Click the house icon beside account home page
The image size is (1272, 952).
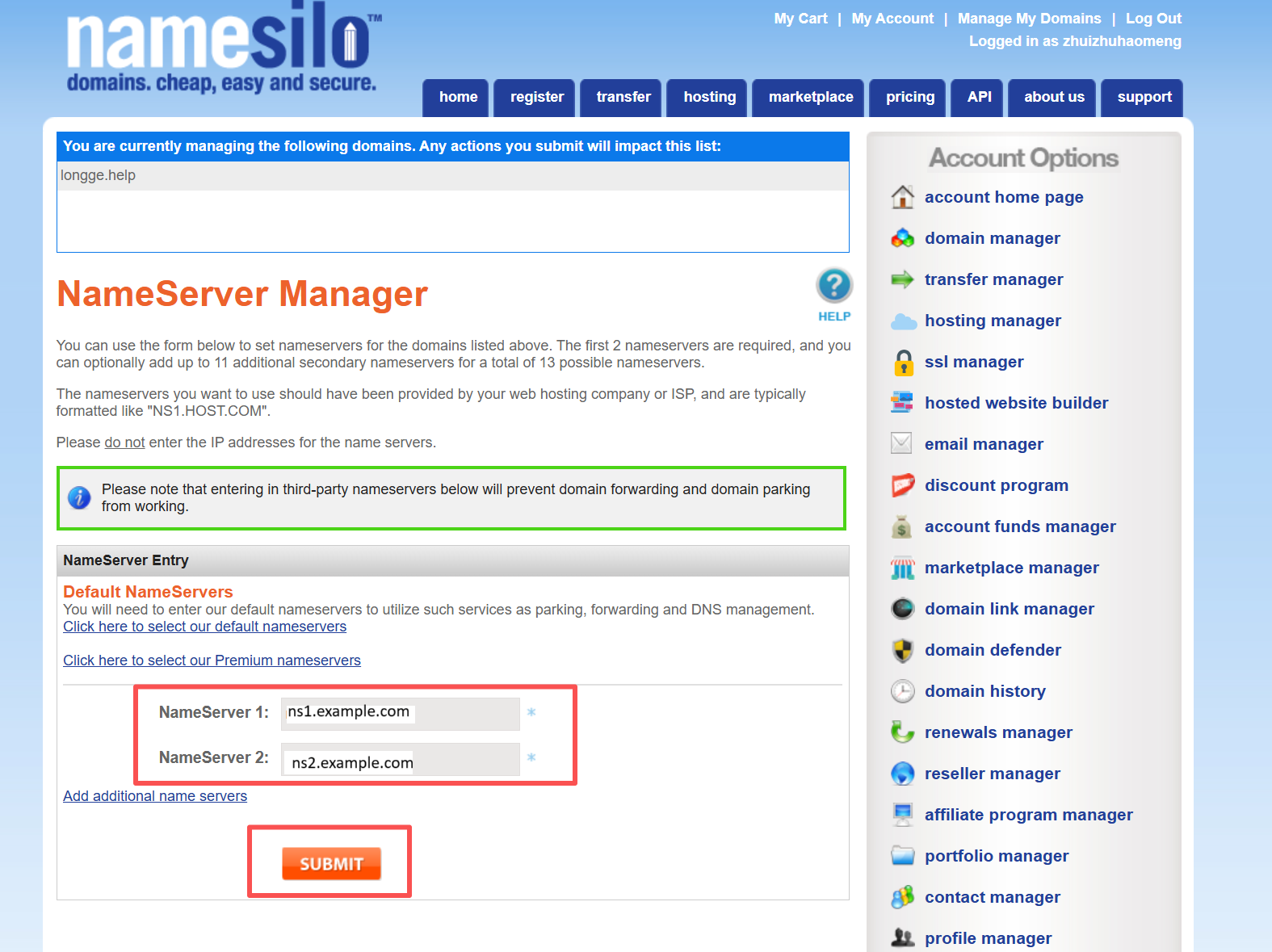[x=902, y=197]
